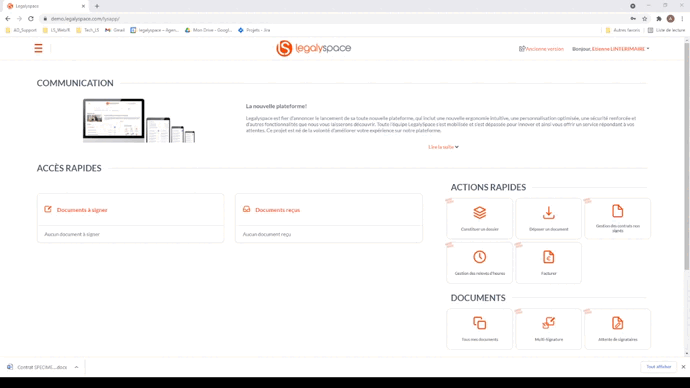Open the AD_Support bookmark folder
Viewport: 690px width, 388px height.
(x=21, y=30)
